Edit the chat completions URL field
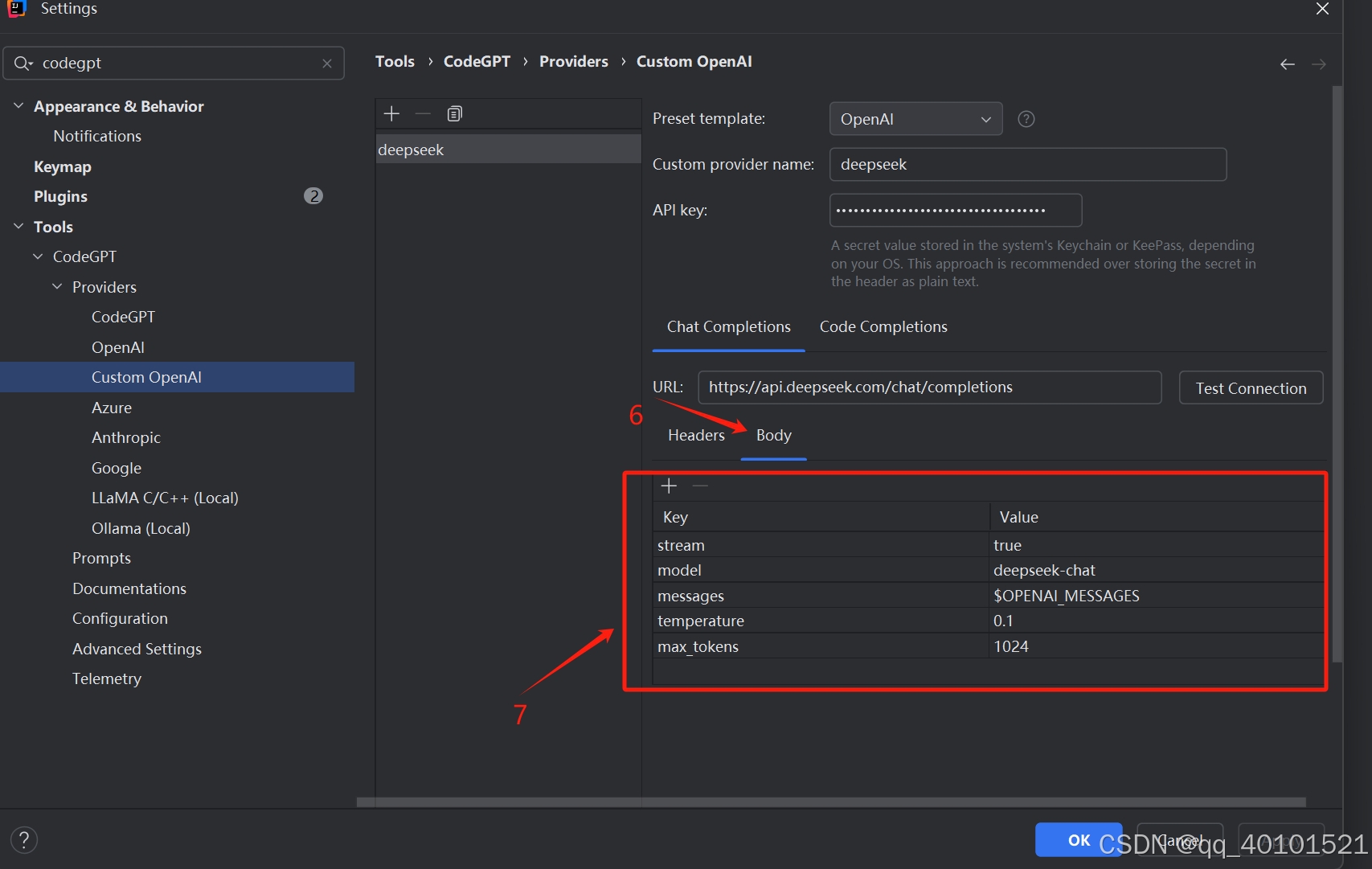This screenshot has width=1372, height=869. tap(930, 387)
